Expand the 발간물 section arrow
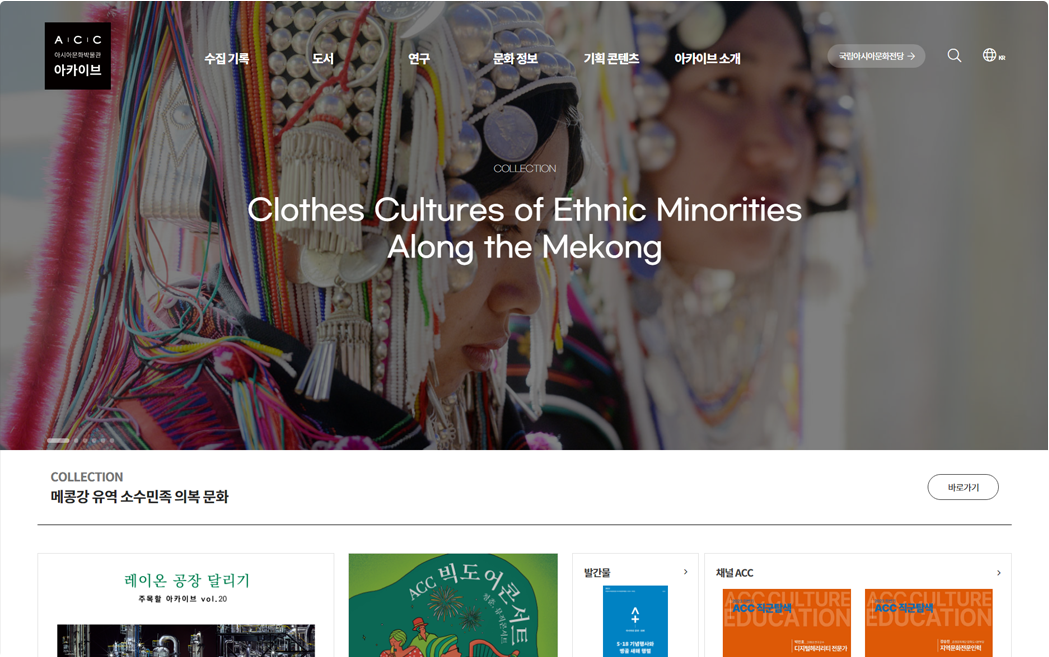Image resolution: width=1049 pixels, height=657 pixels. (x=685, y=572)
